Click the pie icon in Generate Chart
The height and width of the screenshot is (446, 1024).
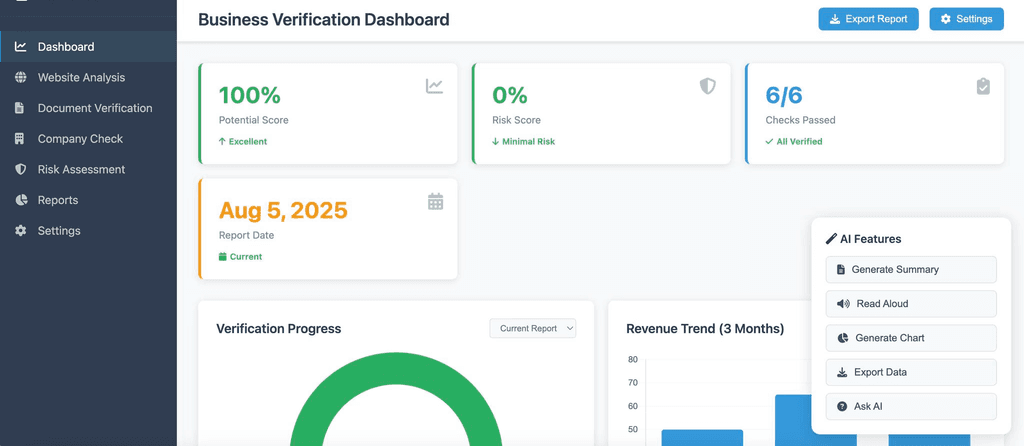click(843, 338)
